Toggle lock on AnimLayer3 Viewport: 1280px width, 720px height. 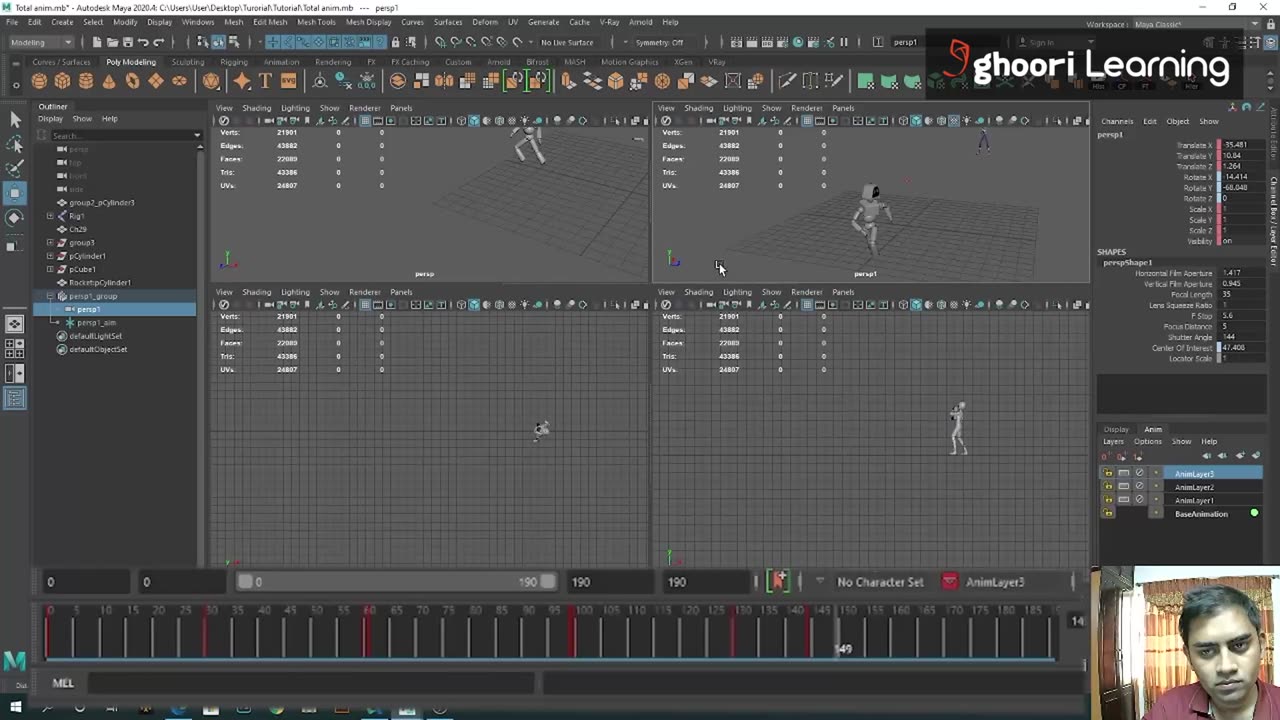point(1107,474)
